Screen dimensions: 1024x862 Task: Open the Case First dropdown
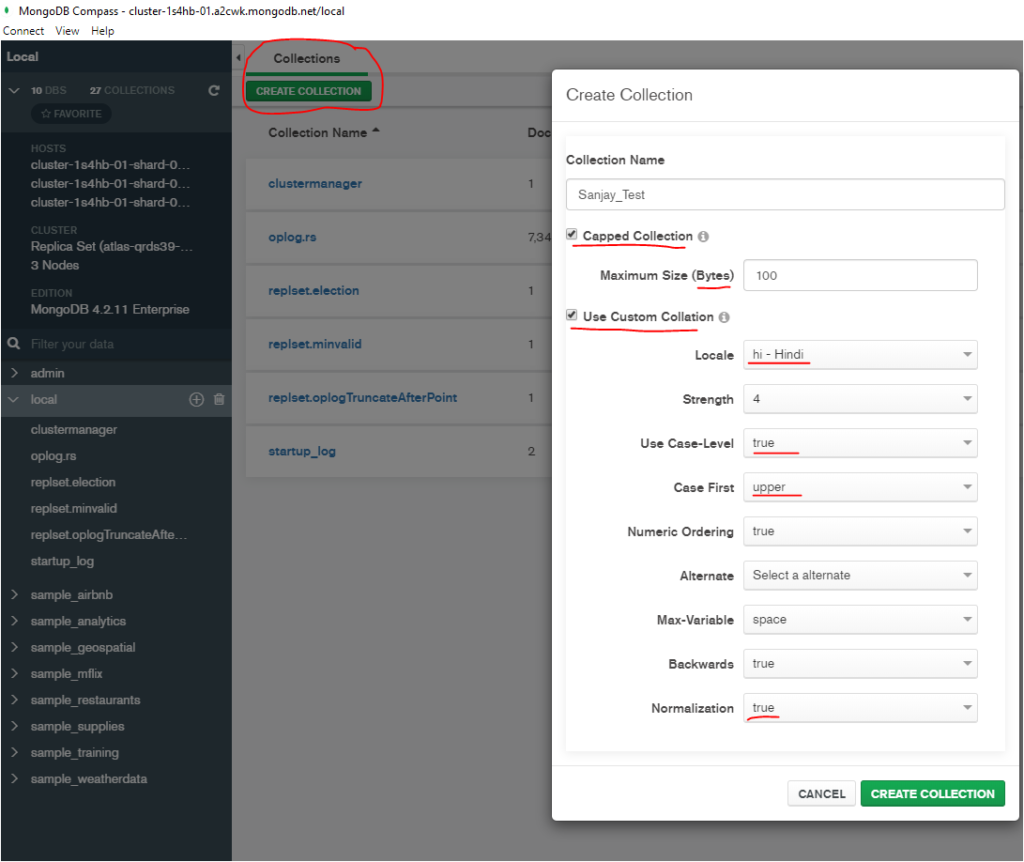point(860,487)
